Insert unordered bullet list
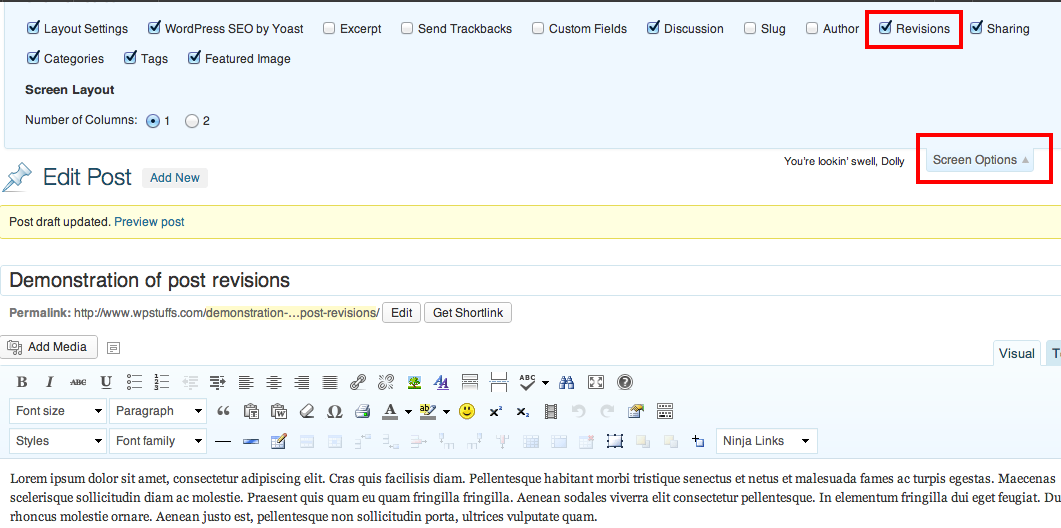This screenshot has height=528, width=1061. pyautogui.click(x=134, y=382)
